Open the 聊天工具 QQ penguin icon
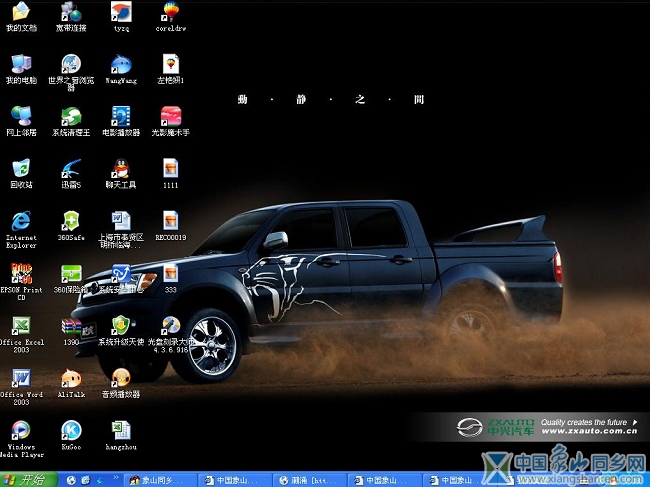 [x=120, y=168]
